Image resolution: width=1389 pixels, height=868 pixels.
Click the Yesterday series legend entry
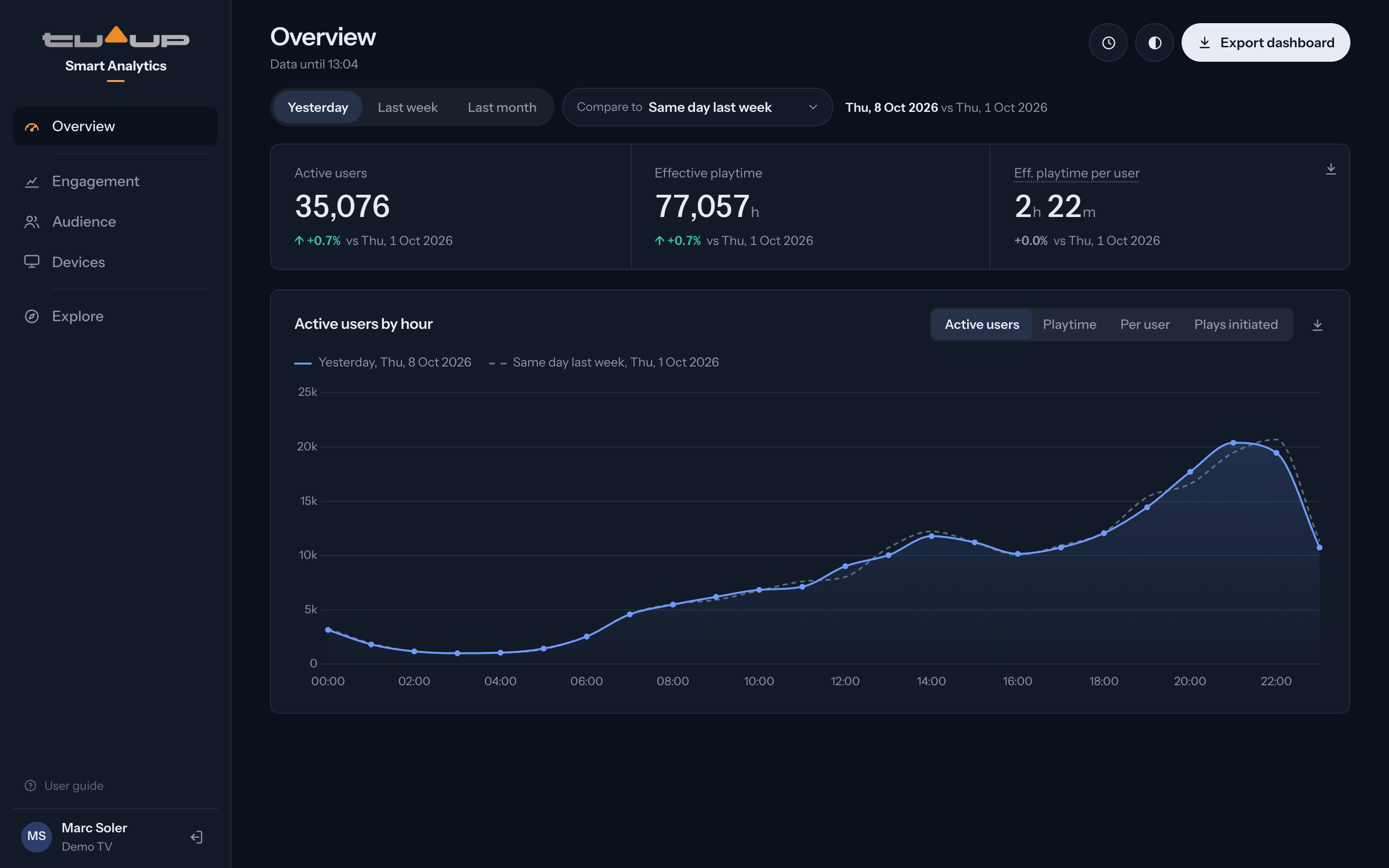pyautogui.click(x=383, y=362)
